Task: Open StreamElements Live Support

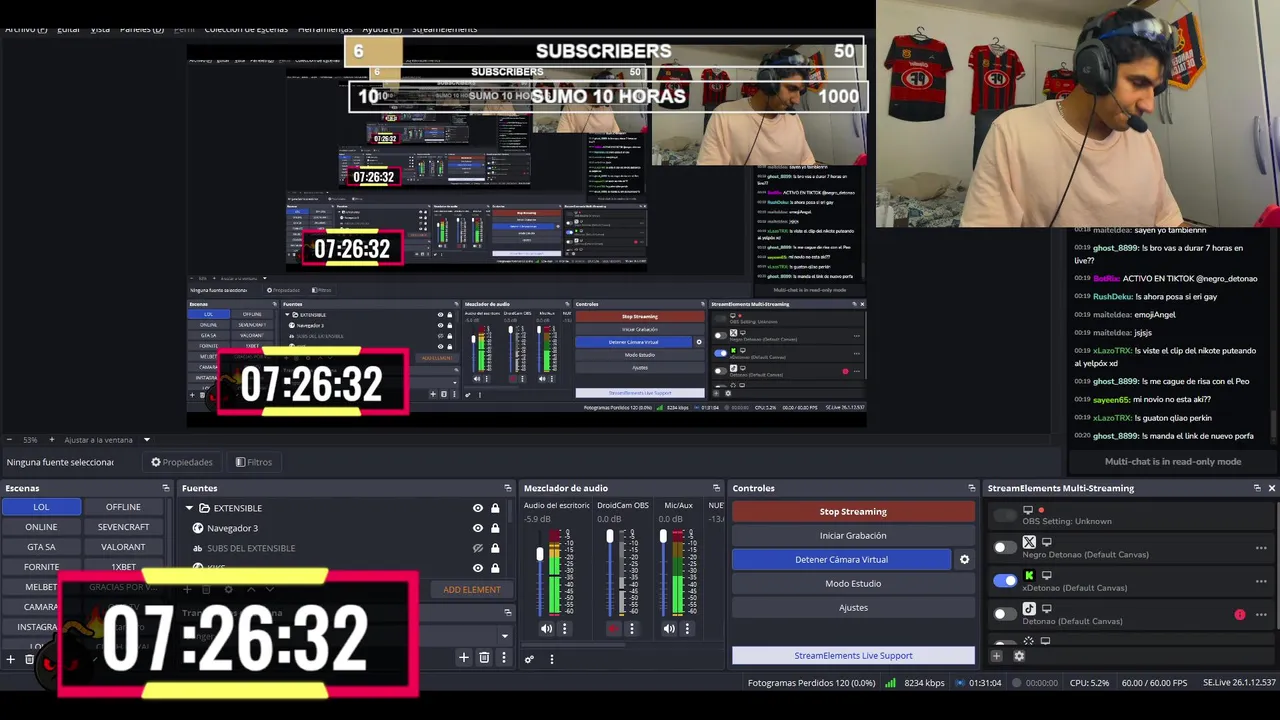Action: [x=853, y=656]
